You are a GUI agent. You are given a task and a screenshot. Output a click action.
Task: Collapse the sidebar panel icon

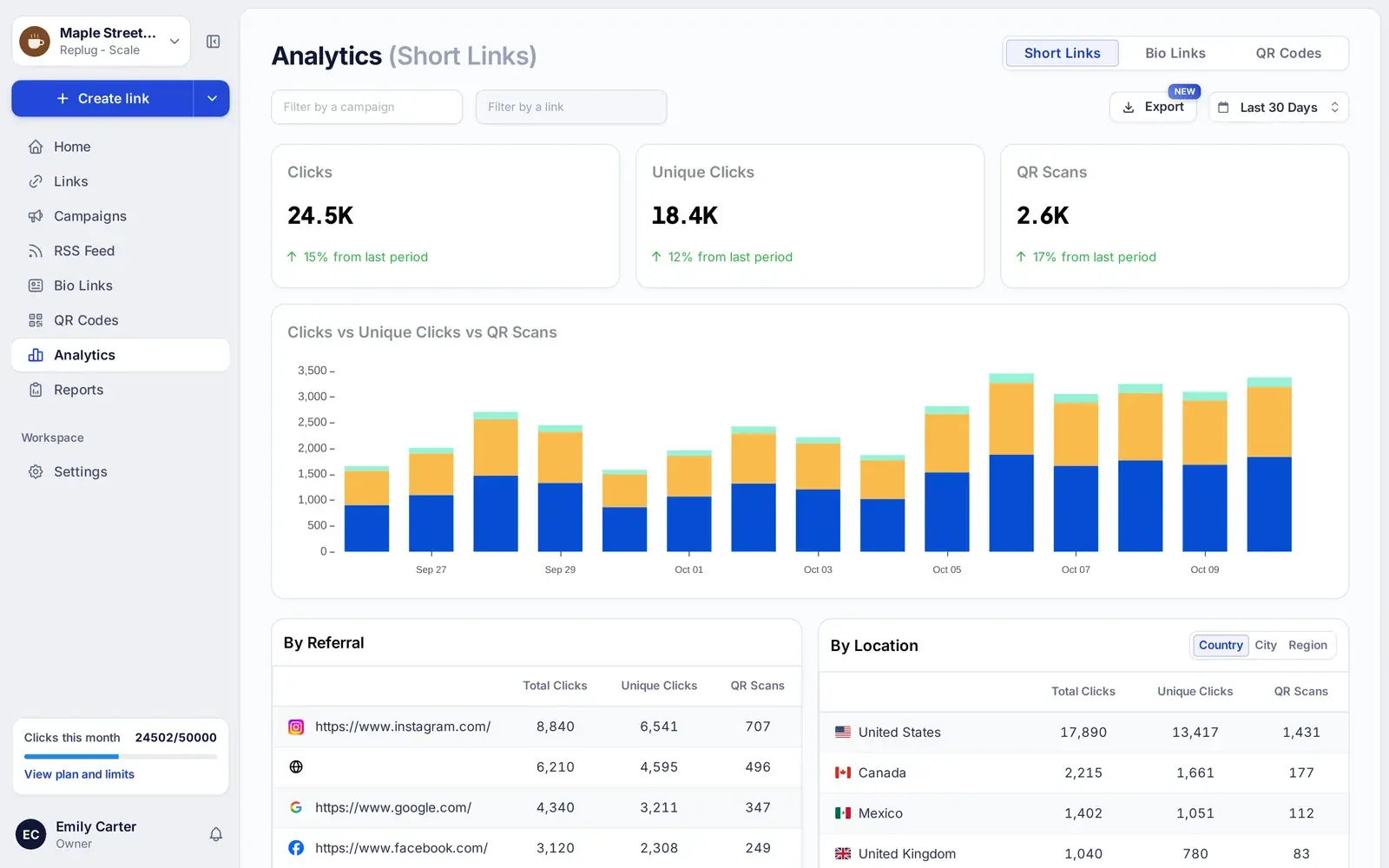213,42
